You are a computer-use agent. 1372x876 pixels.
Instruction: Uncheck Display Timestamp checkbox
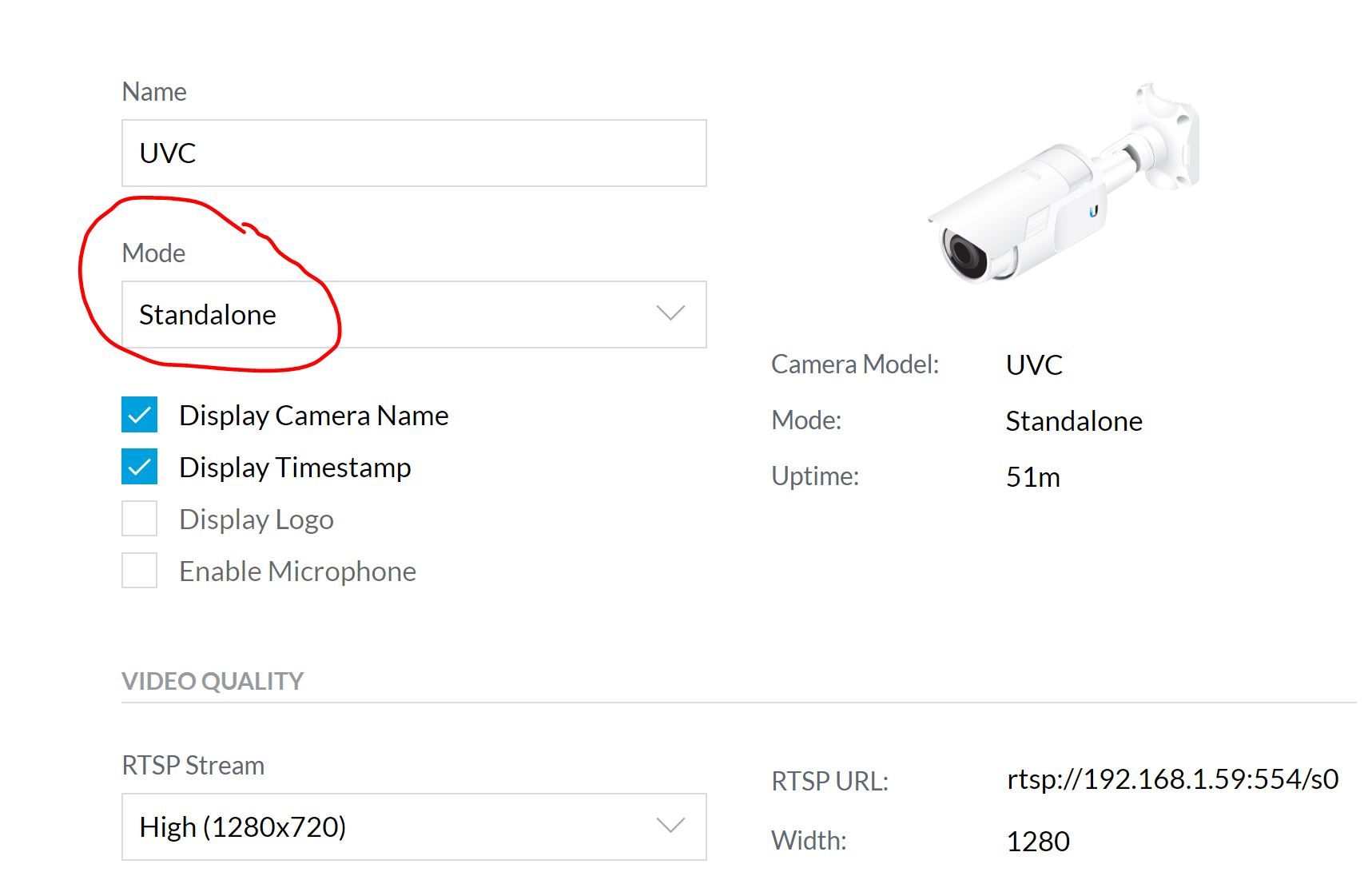[x=140, y=467]
